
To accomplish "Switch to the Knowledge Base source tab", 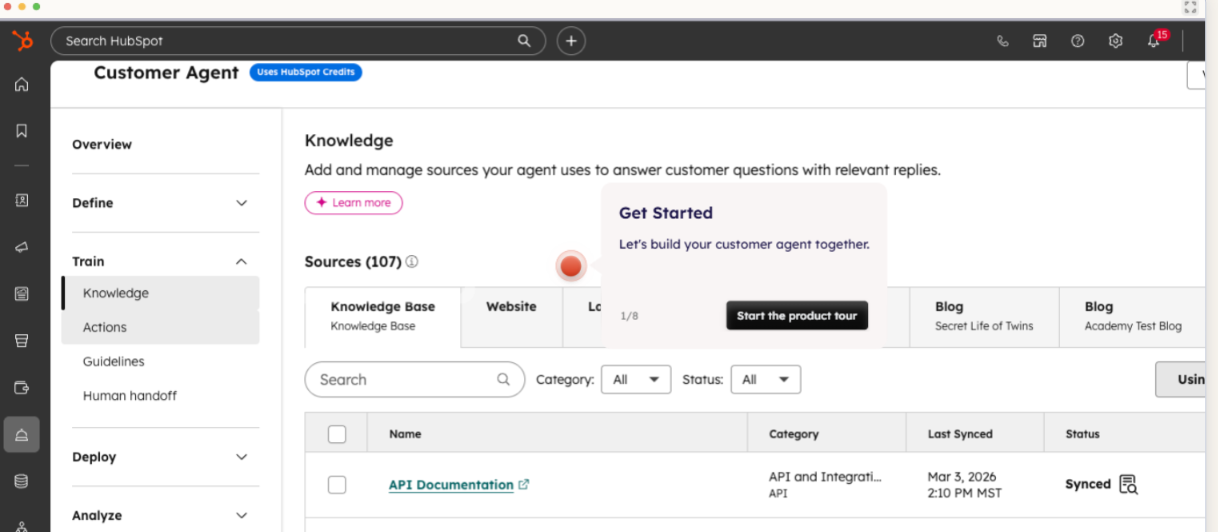I will (383, 316).
